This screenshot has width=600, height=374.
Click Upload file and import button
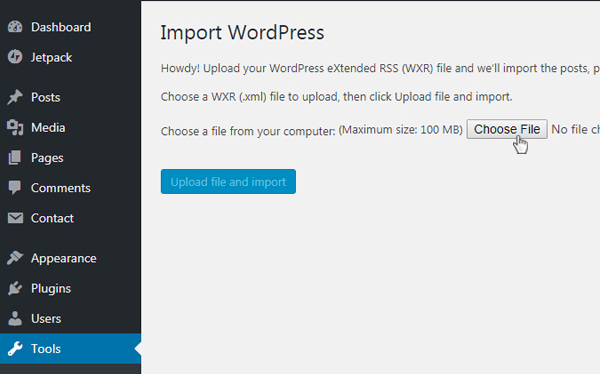[x=228, y=181]
